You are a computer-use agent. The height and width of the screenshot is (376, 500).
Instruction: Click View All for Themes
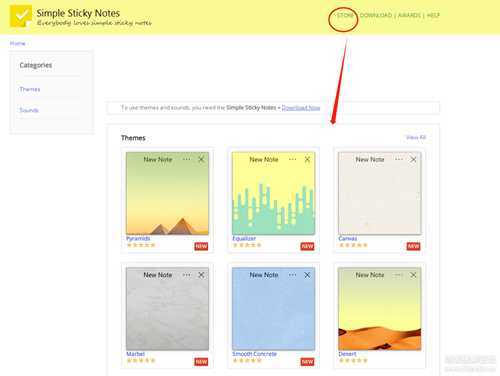[x=416, y=137]
